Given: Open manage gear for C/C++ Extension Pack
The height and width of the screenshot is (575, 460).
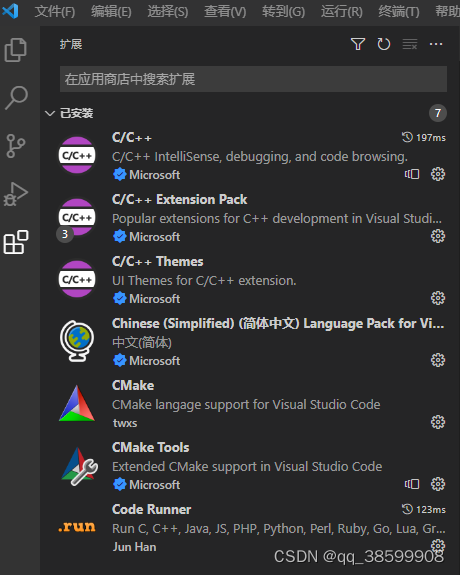Looking at the screenshot, I should tap(438, 236).
